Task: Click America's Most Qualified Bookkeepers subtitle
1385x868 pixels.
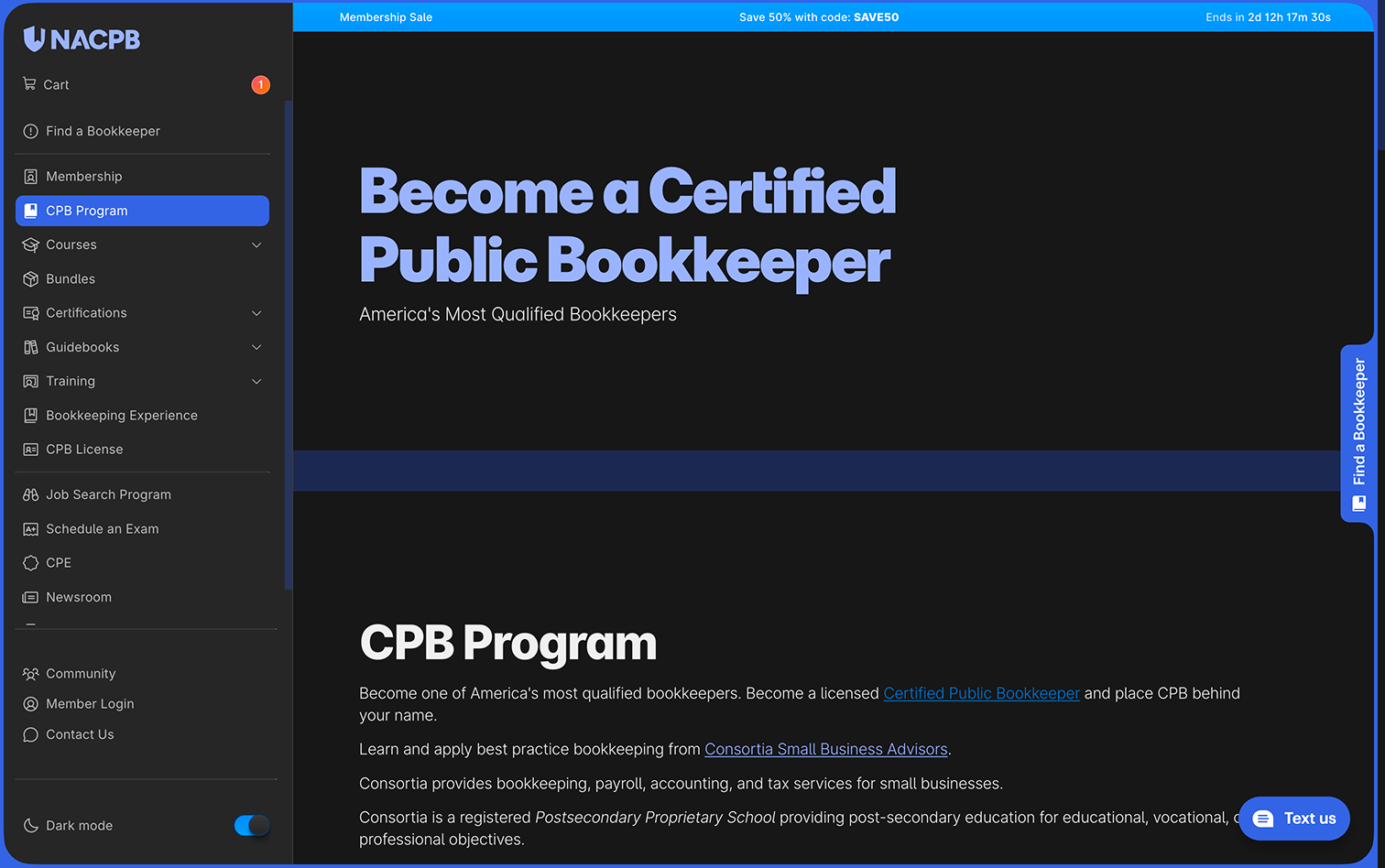Action: (518, 314)
